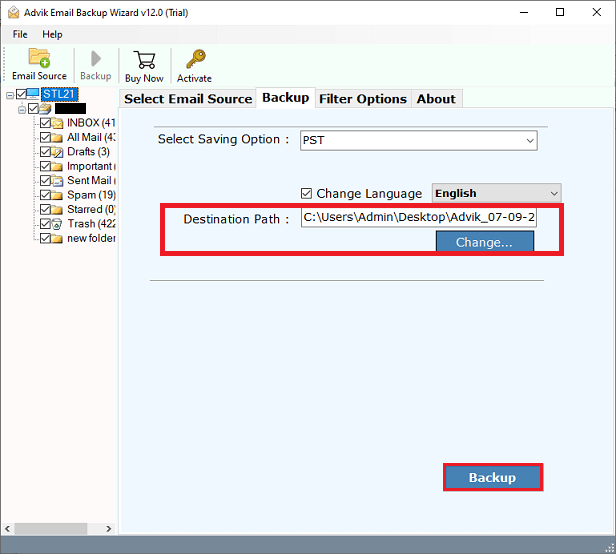
Task: Uncheck the account checkbox under STL21
Action: click(x=33, y=108)
